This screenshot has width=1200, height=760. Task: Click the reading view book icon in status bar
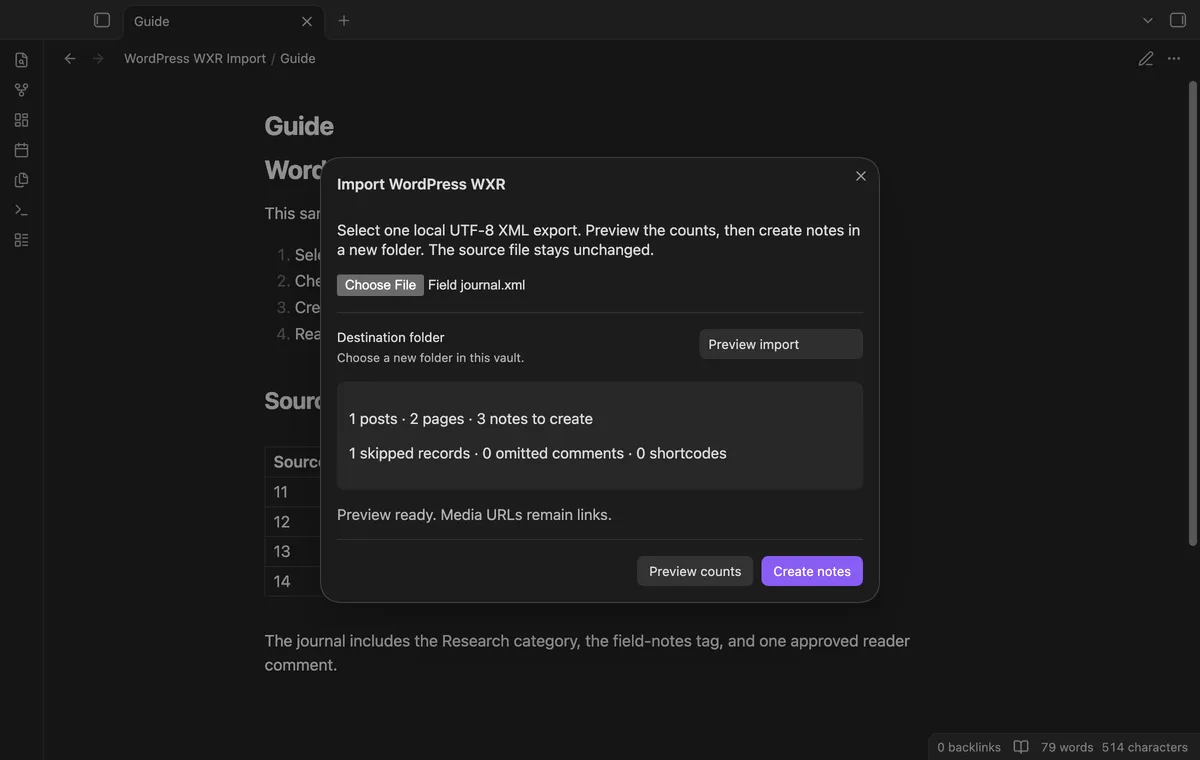(1021, 747)
